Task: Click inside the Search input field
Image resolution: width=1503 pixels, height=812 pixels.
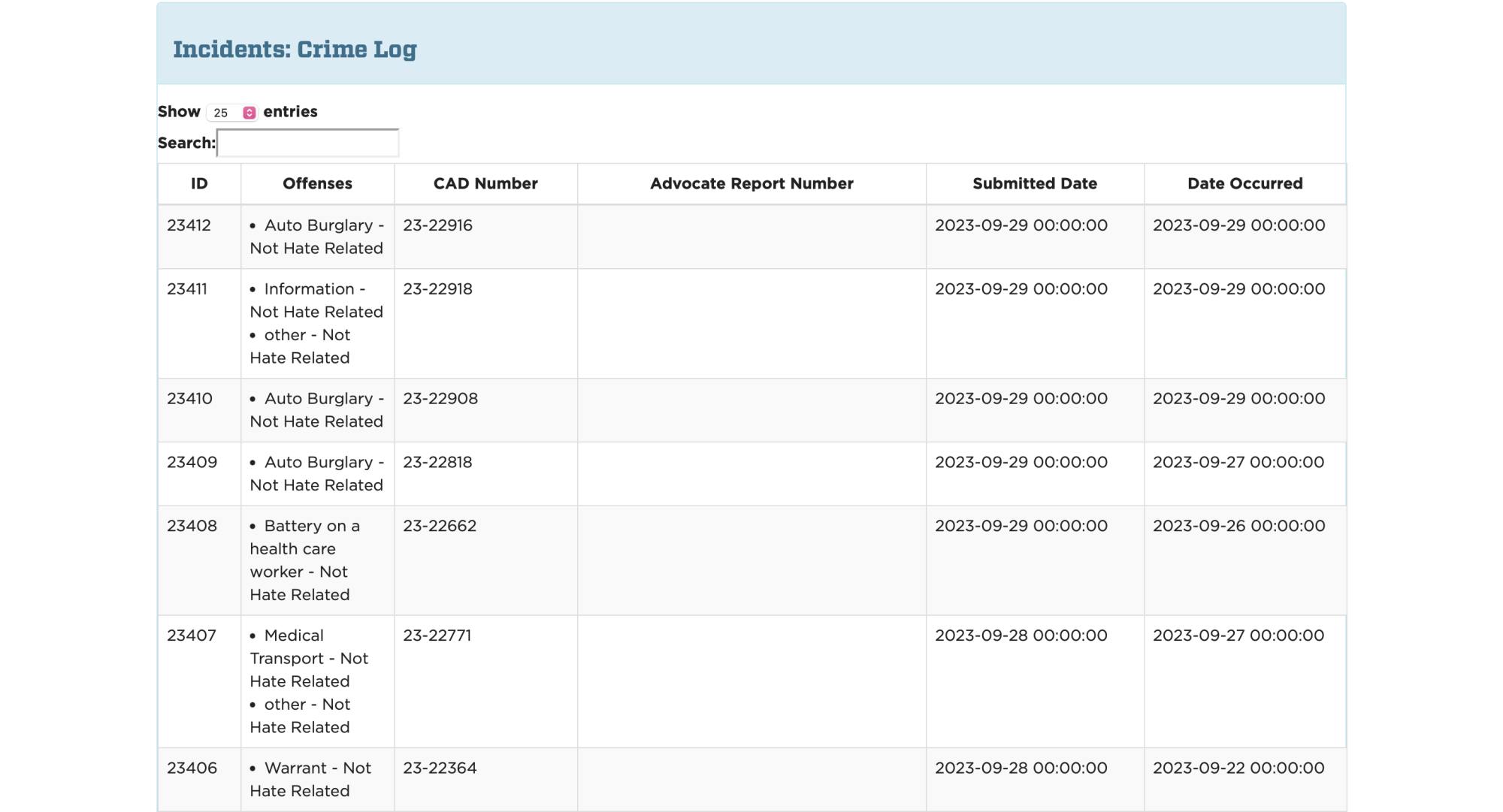Action: point(307,142)
